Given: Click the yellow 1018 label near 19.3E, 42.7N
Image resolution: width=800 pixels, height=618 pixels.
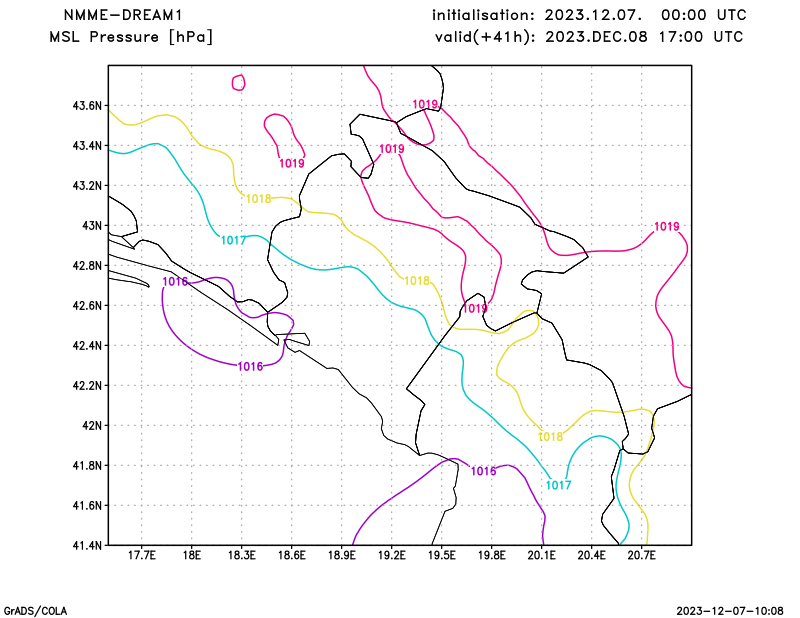Looking at the screenshot, I should 416,281.
